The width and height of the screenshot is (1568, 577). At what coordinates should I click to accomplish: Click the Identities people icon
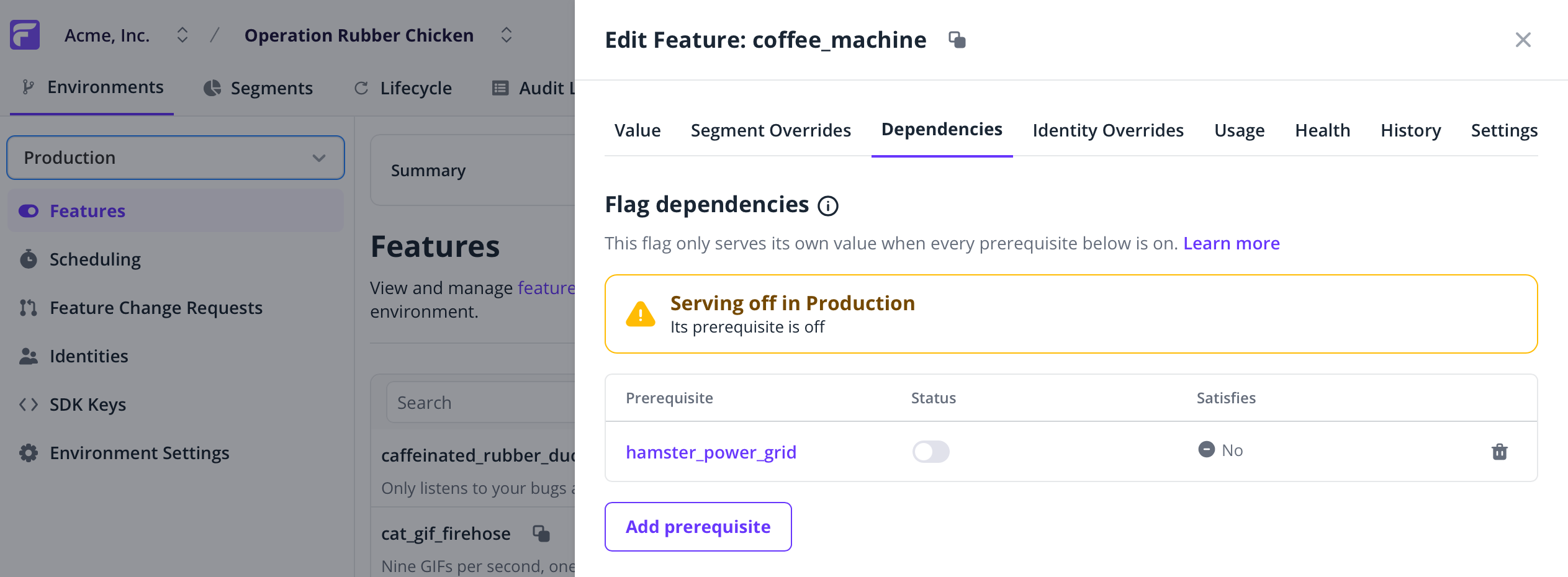pos(29,356)
